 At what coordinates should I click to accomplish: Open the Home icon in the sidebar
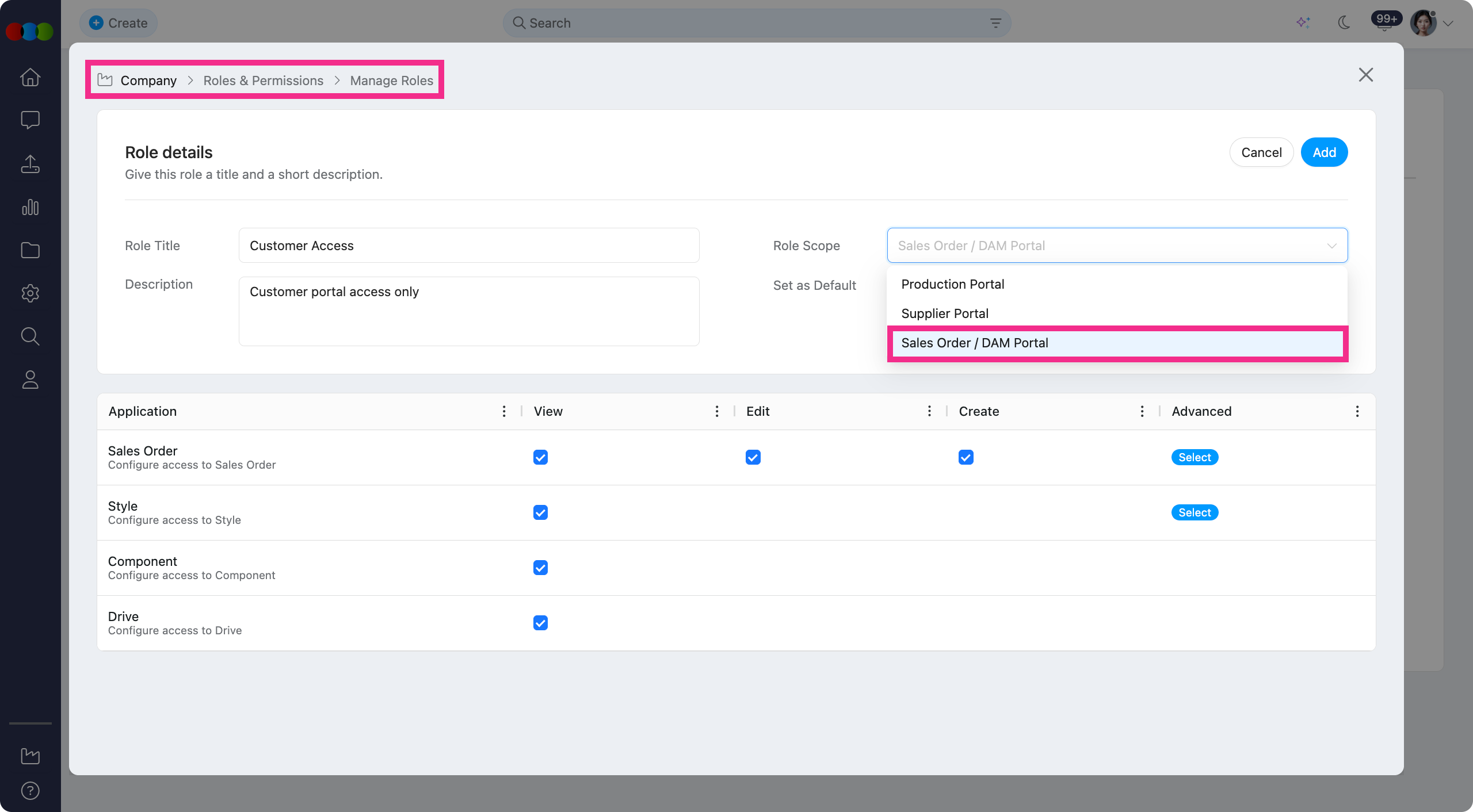tap(30, 77)
